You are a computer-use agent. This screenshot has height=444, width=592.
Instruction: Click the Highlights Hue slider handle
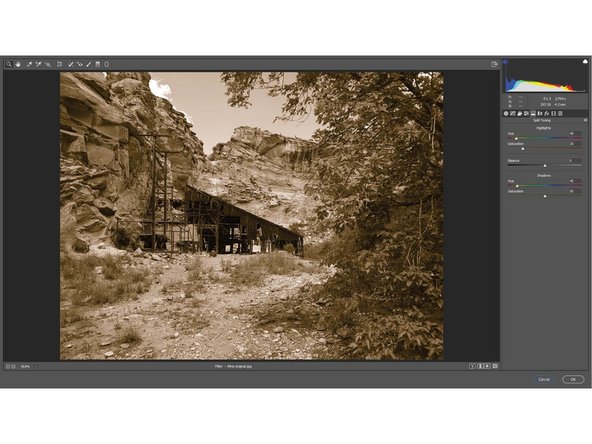pyautogui.click(x=516, y=139)
